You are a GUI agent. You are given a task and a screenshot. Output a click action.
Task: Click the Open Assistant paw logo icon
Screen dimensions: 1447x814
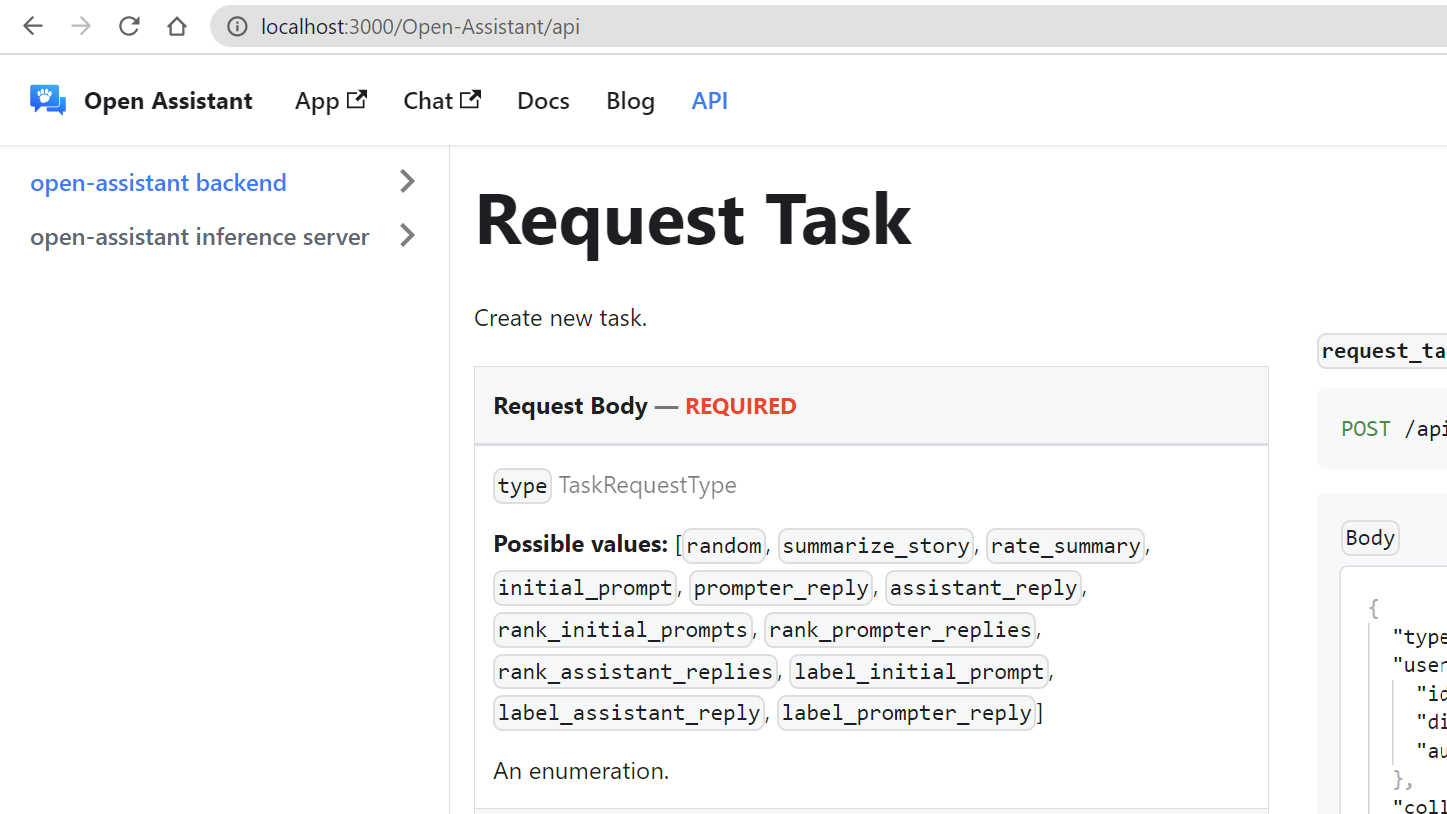point(48,100)
